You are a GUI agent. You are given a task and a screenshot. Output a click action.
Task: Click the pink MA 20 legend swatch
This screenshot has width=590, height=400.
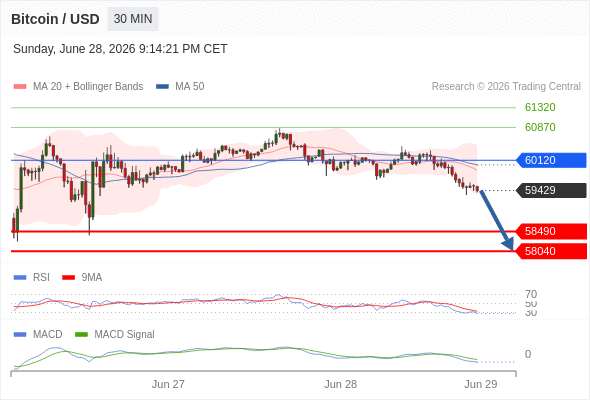pos(20,87)
